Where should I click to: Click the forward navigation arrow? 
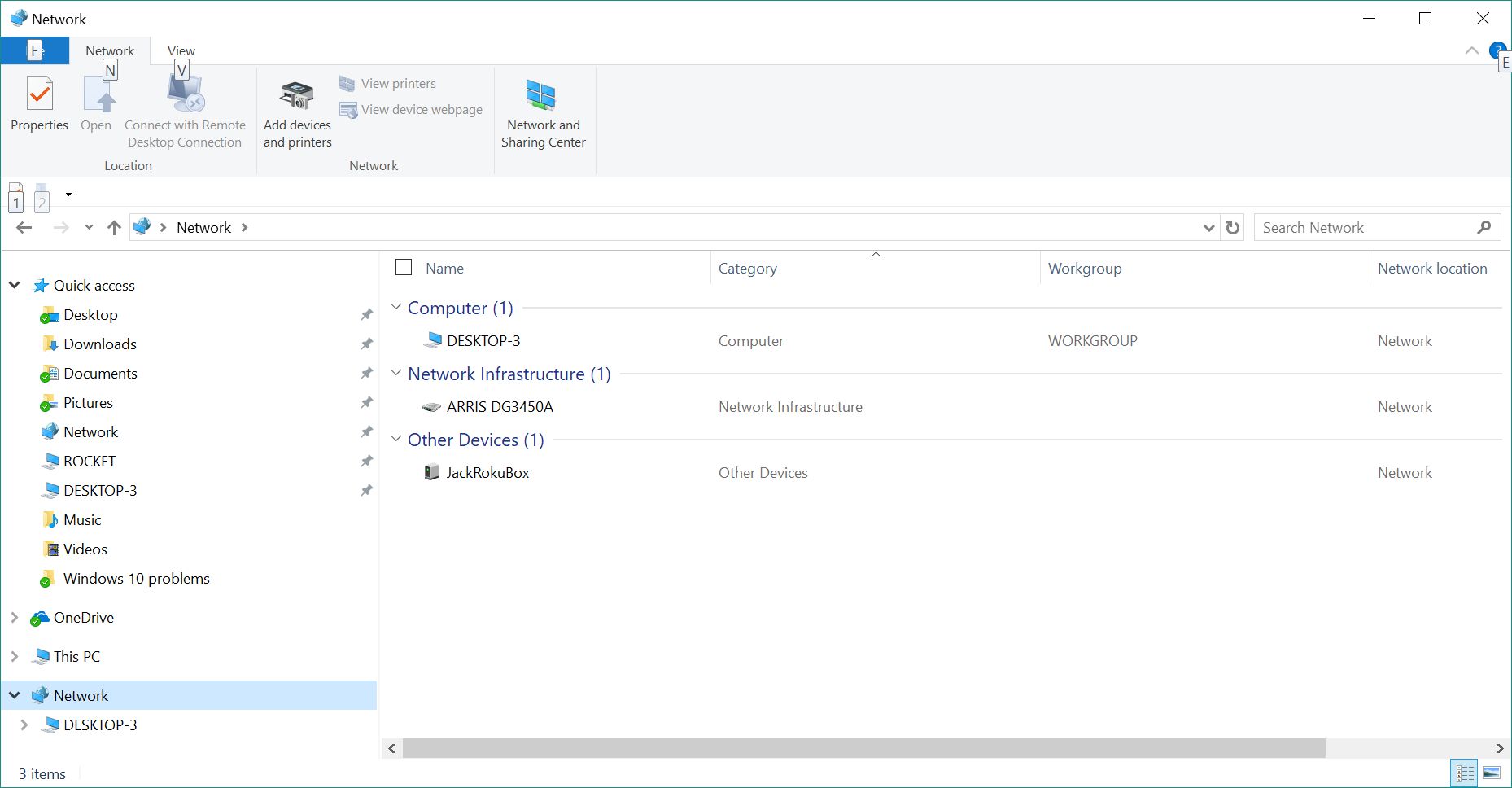pos(60,227)
